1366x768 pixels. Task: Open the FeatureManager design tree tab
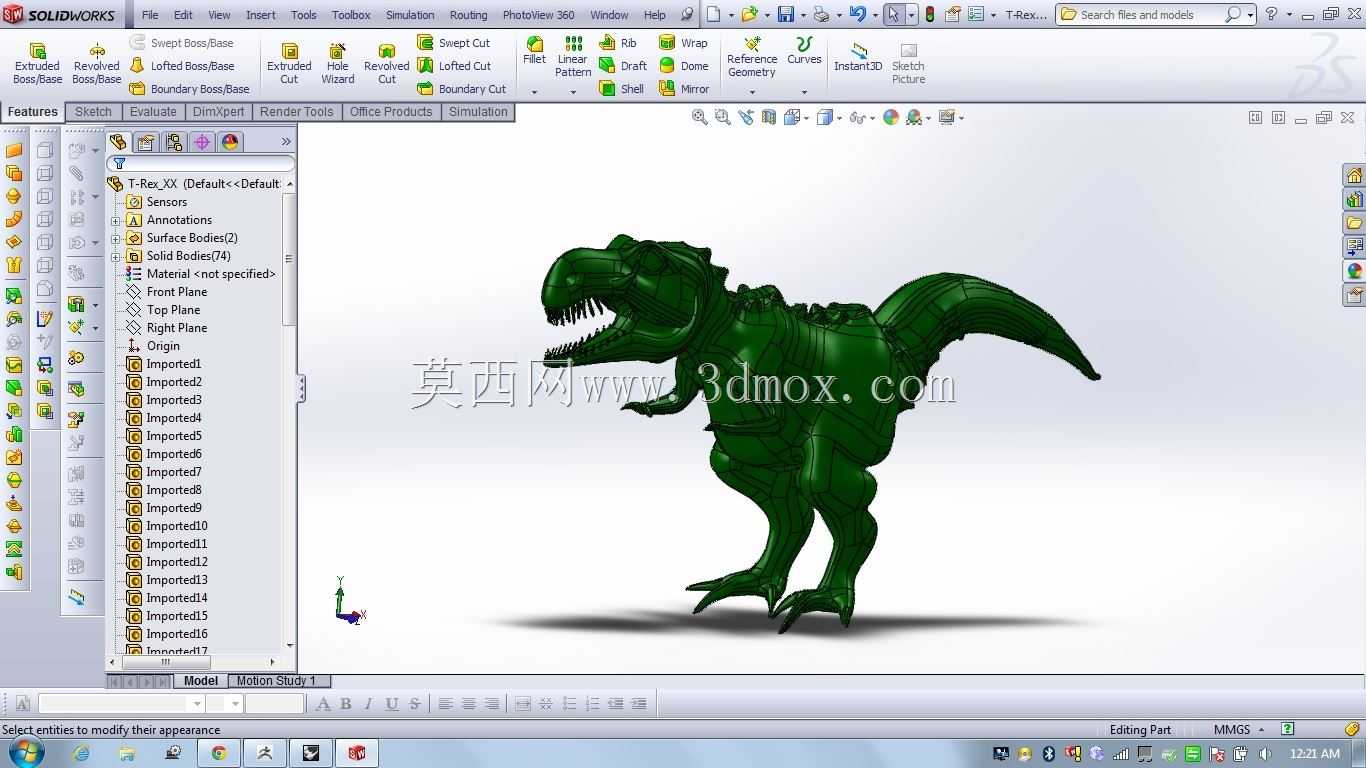tap(118, 142)
